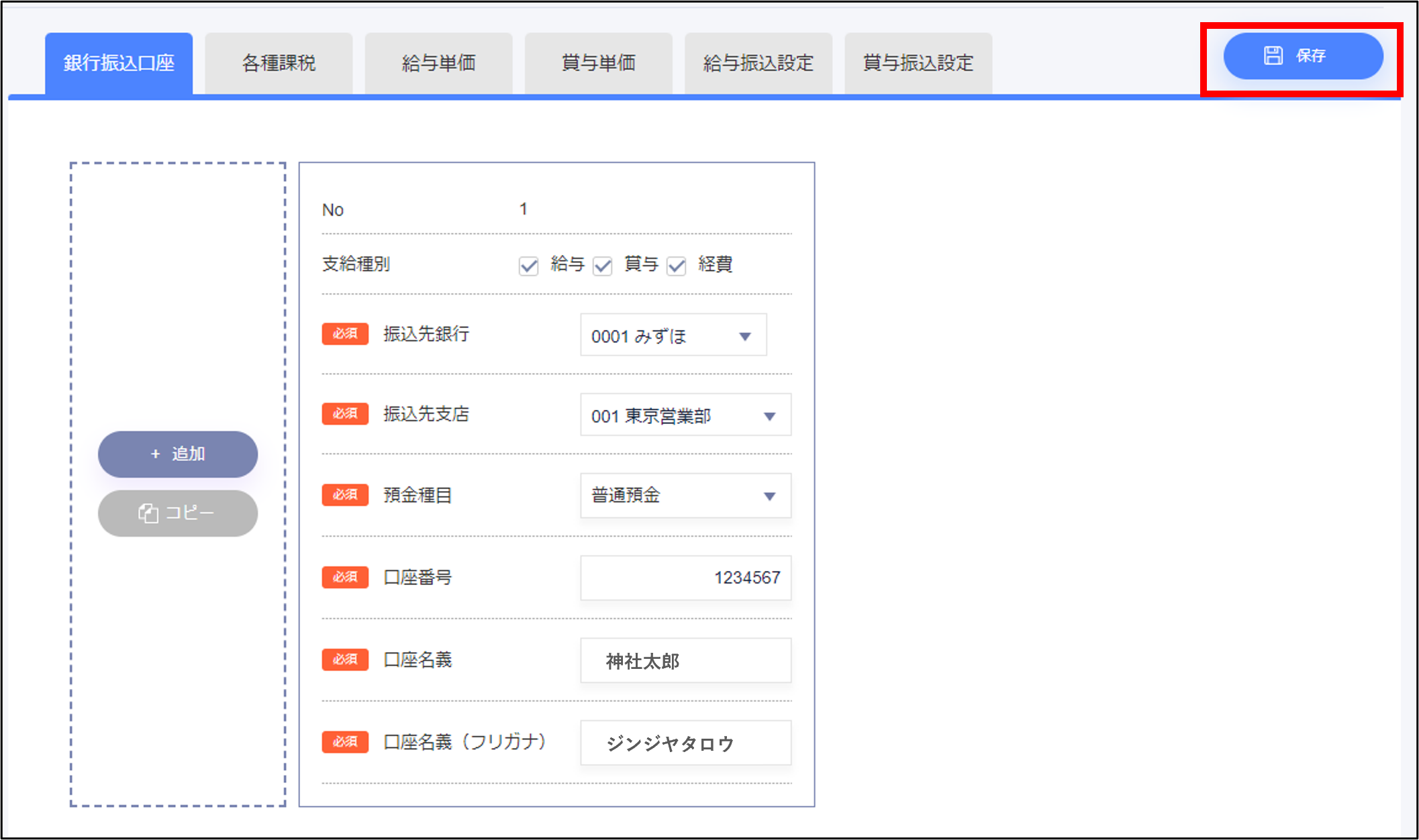Go to the 給与振込設定 tab
The height and width of the screenshot is (840, 1419).
tap(758, 64)
